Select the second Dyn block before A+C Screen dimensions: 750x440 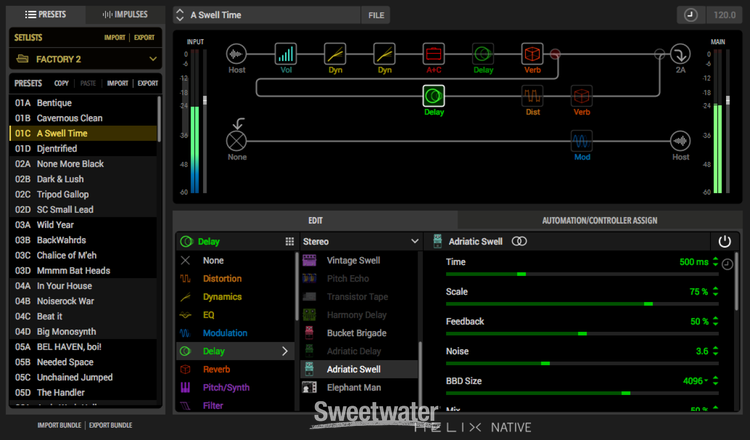pos(384,54)
